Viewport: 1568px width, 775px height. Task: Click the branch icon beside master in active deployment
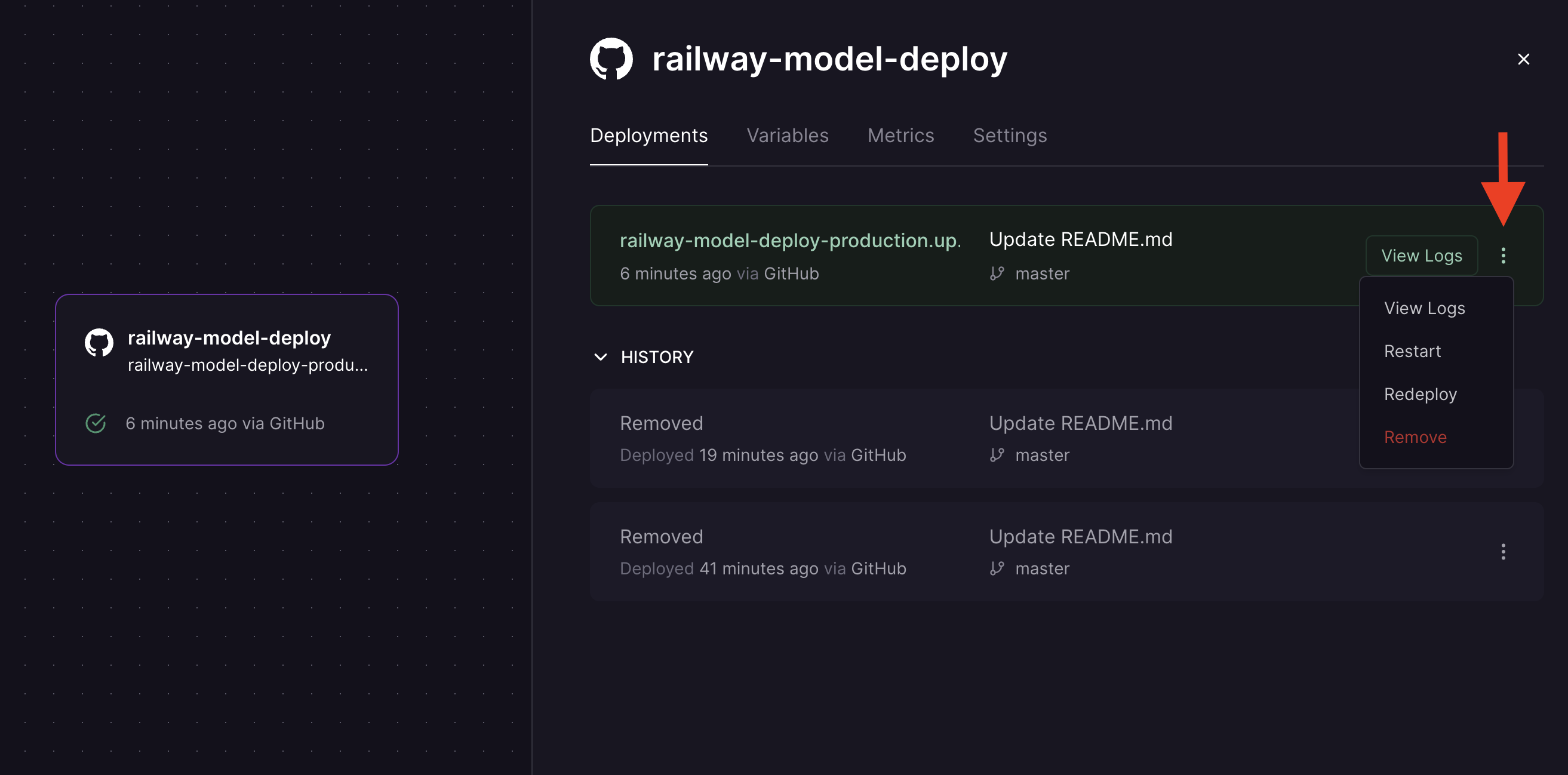point(997,274)
